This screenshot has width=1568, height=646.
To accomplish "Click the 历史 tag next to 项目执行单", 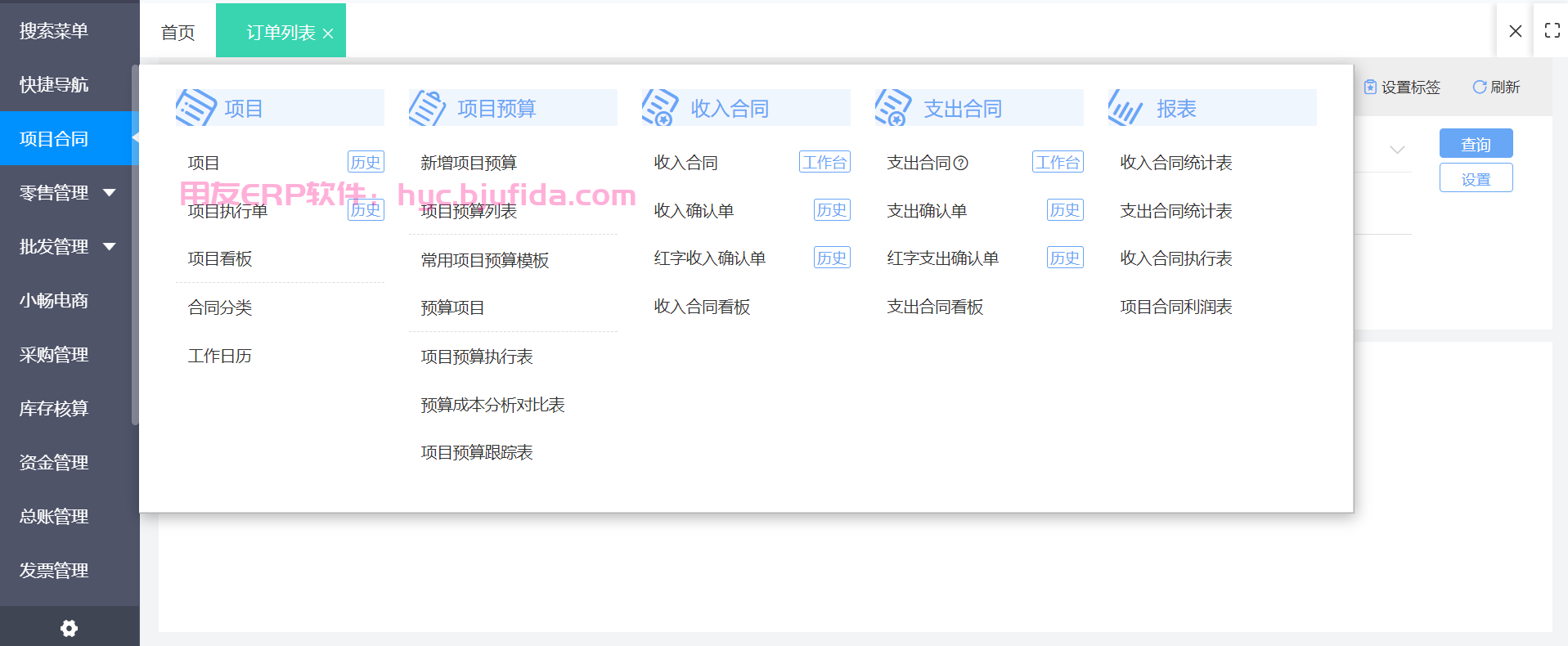I will [x=366, y=209].
